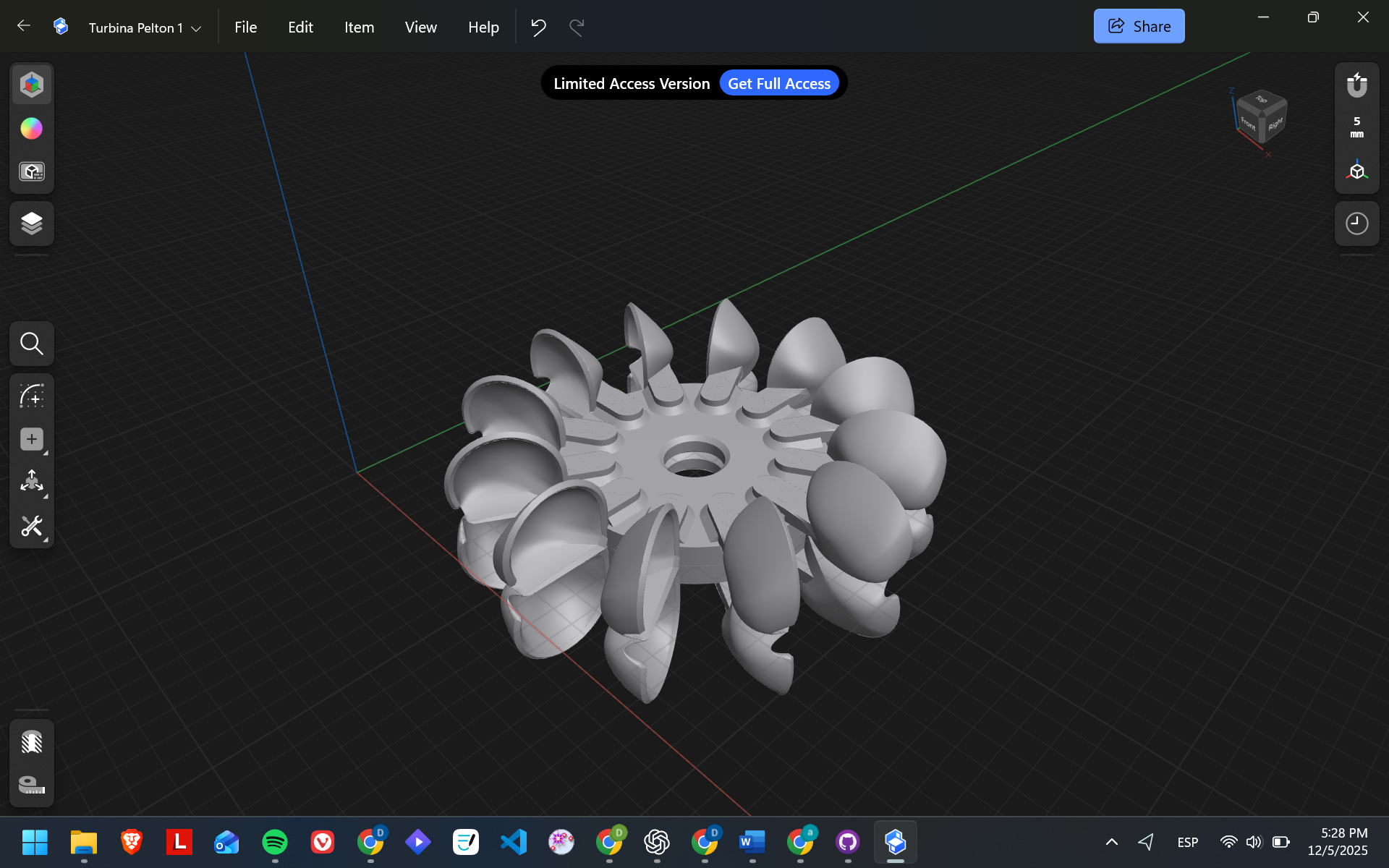The width and height of the screenshot is (1389, 868).
Task: Open the Layers stack panel
Action: (x=32, y=224)
